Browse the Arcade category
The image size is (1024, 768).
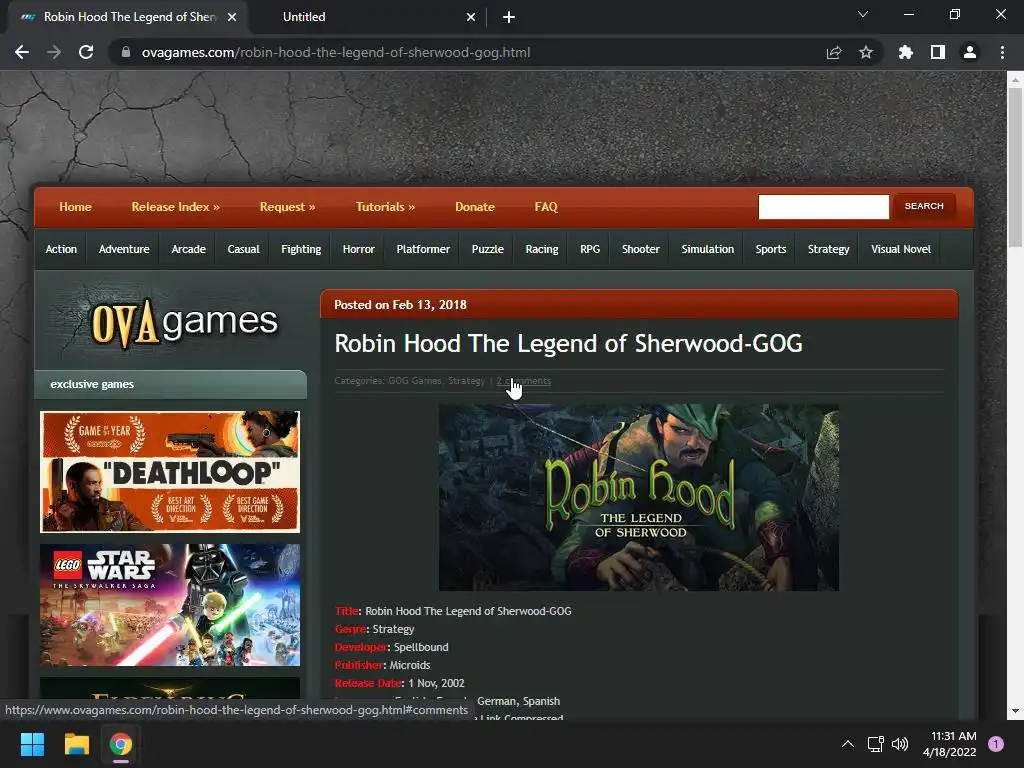coord(188,249)
